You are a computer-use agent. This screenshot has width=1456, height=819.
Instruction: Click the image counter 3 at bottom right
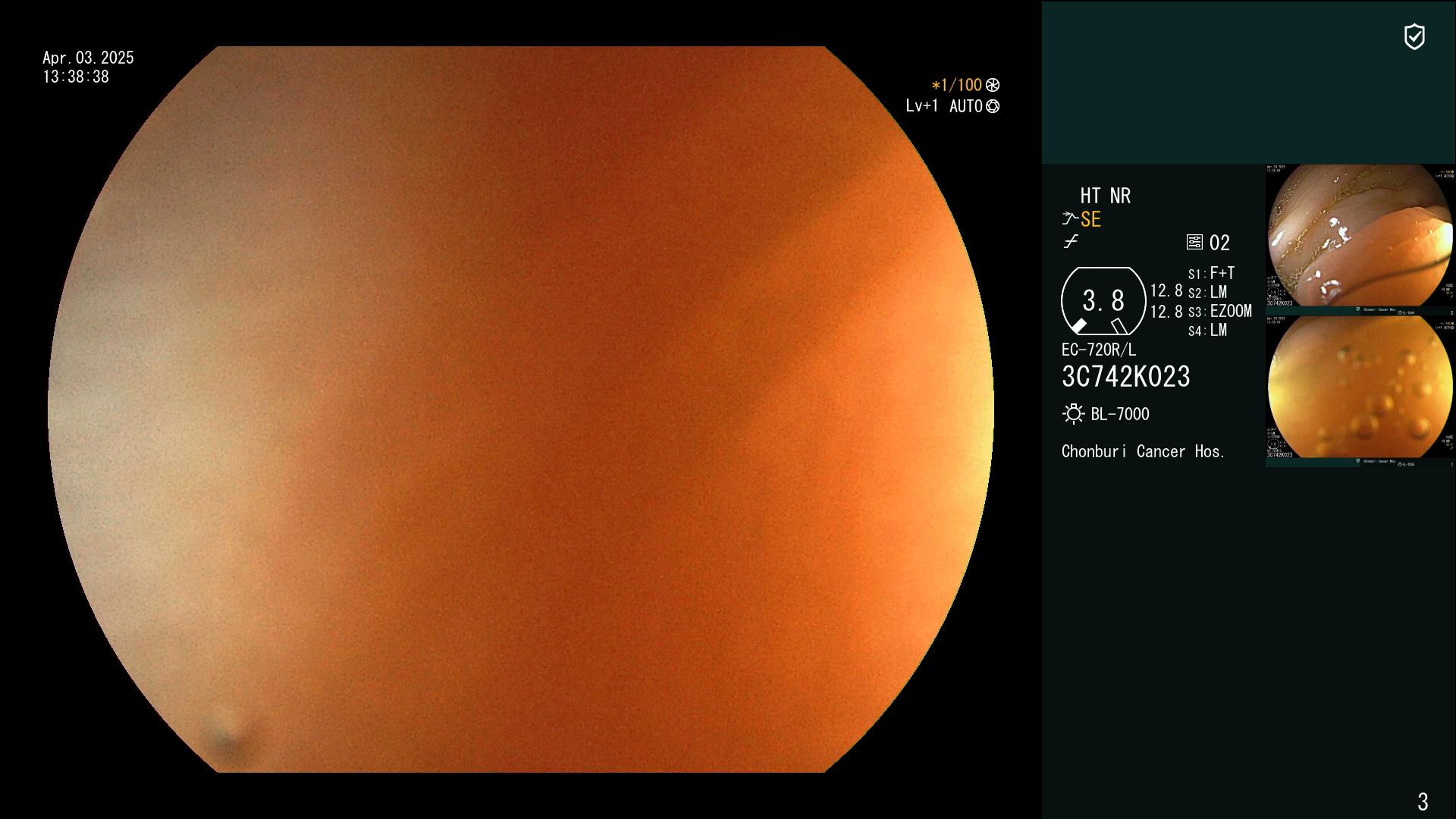1423,802
